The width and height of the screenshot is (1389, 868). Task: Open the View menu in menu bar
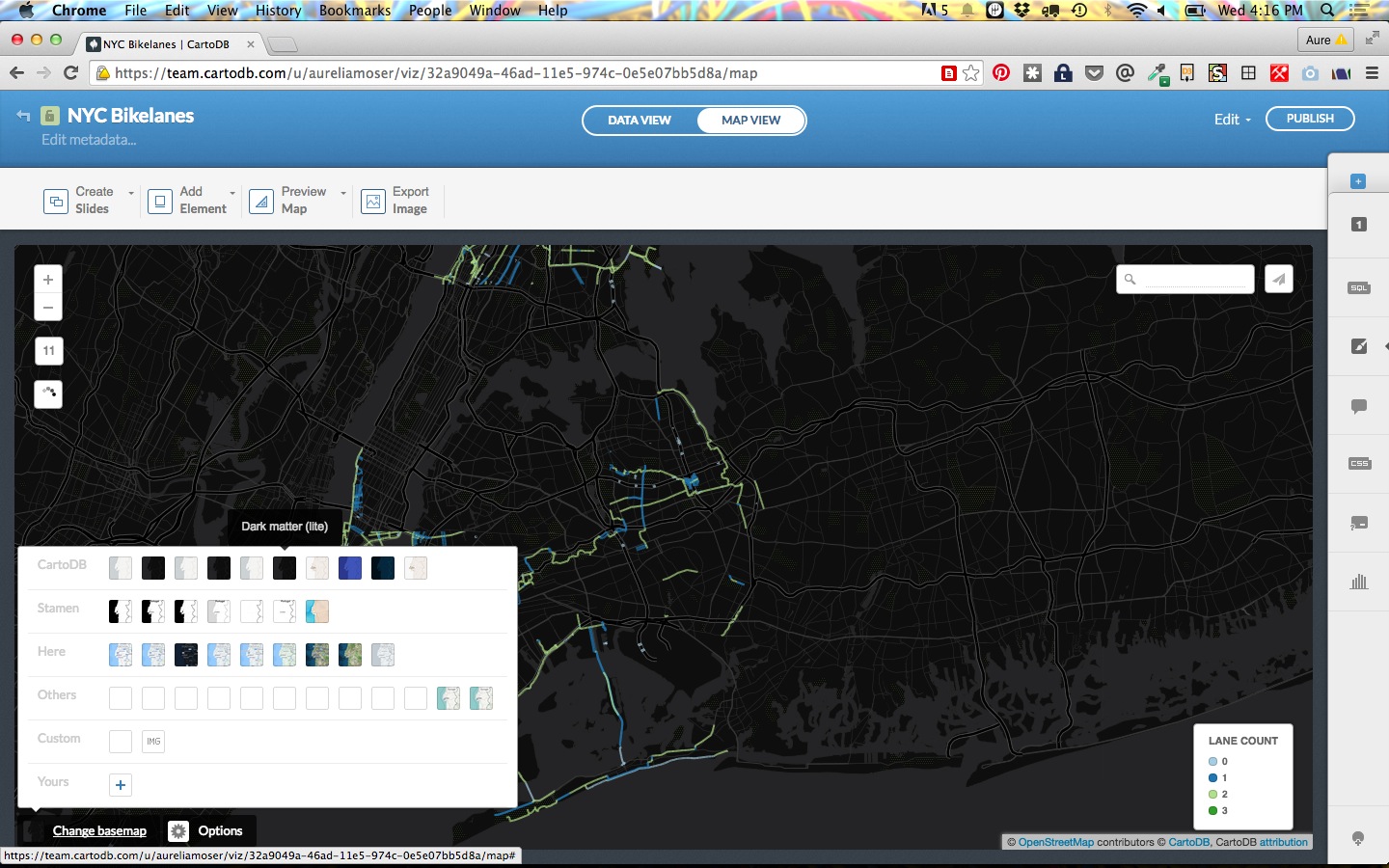coord(222,11)
